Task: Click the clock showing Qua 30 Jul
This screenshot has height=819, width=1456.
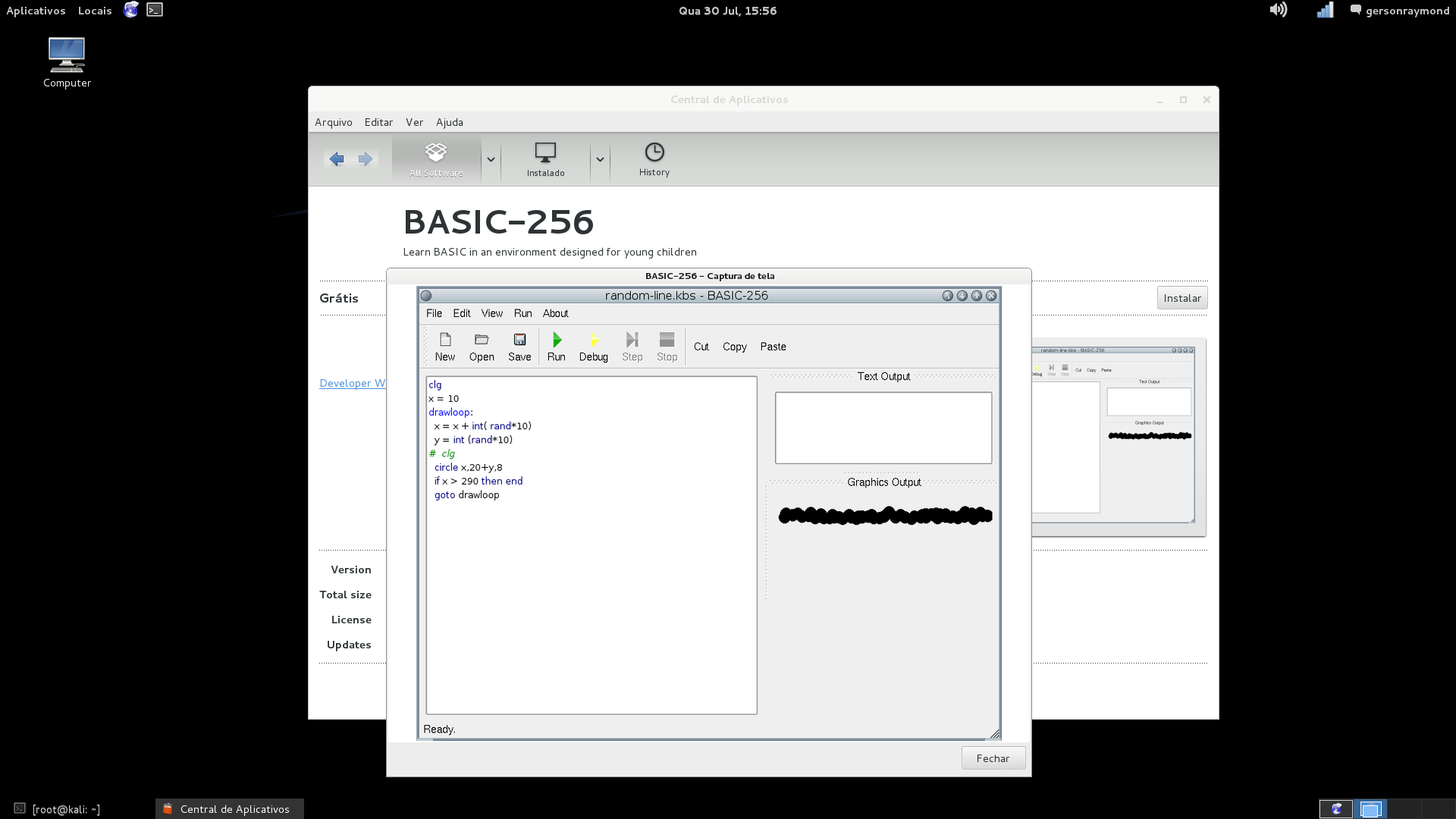Action: pyautogui.click(x=728, y=11)
